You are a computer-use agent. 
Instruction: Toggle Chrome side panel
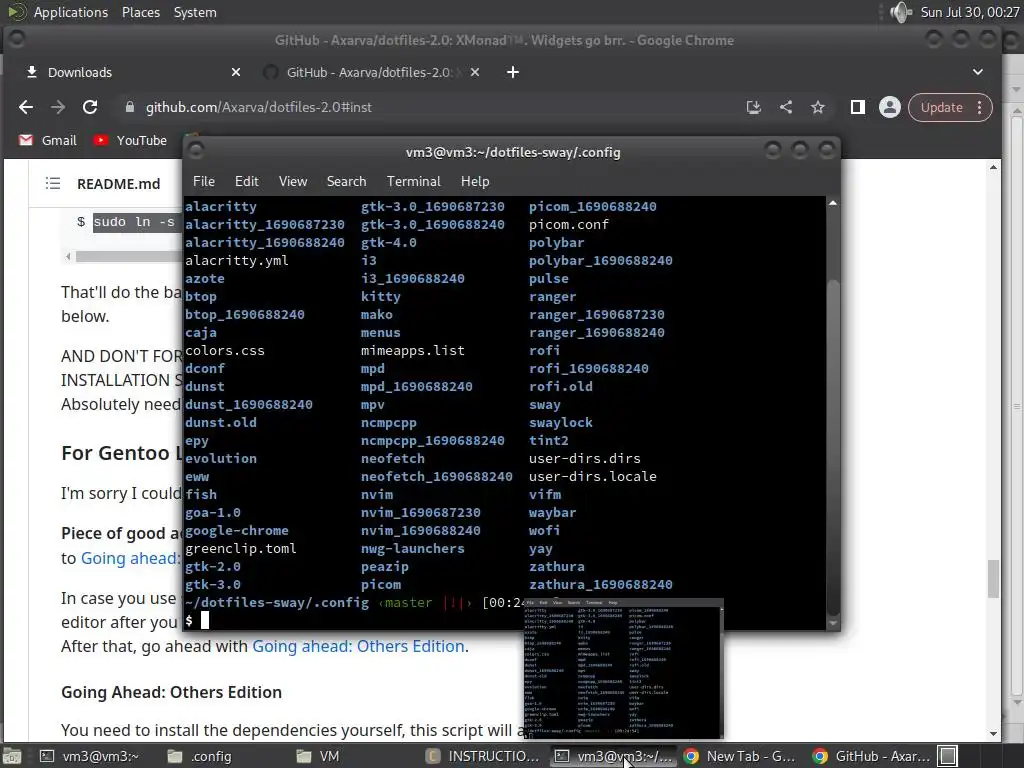[857, 107]
